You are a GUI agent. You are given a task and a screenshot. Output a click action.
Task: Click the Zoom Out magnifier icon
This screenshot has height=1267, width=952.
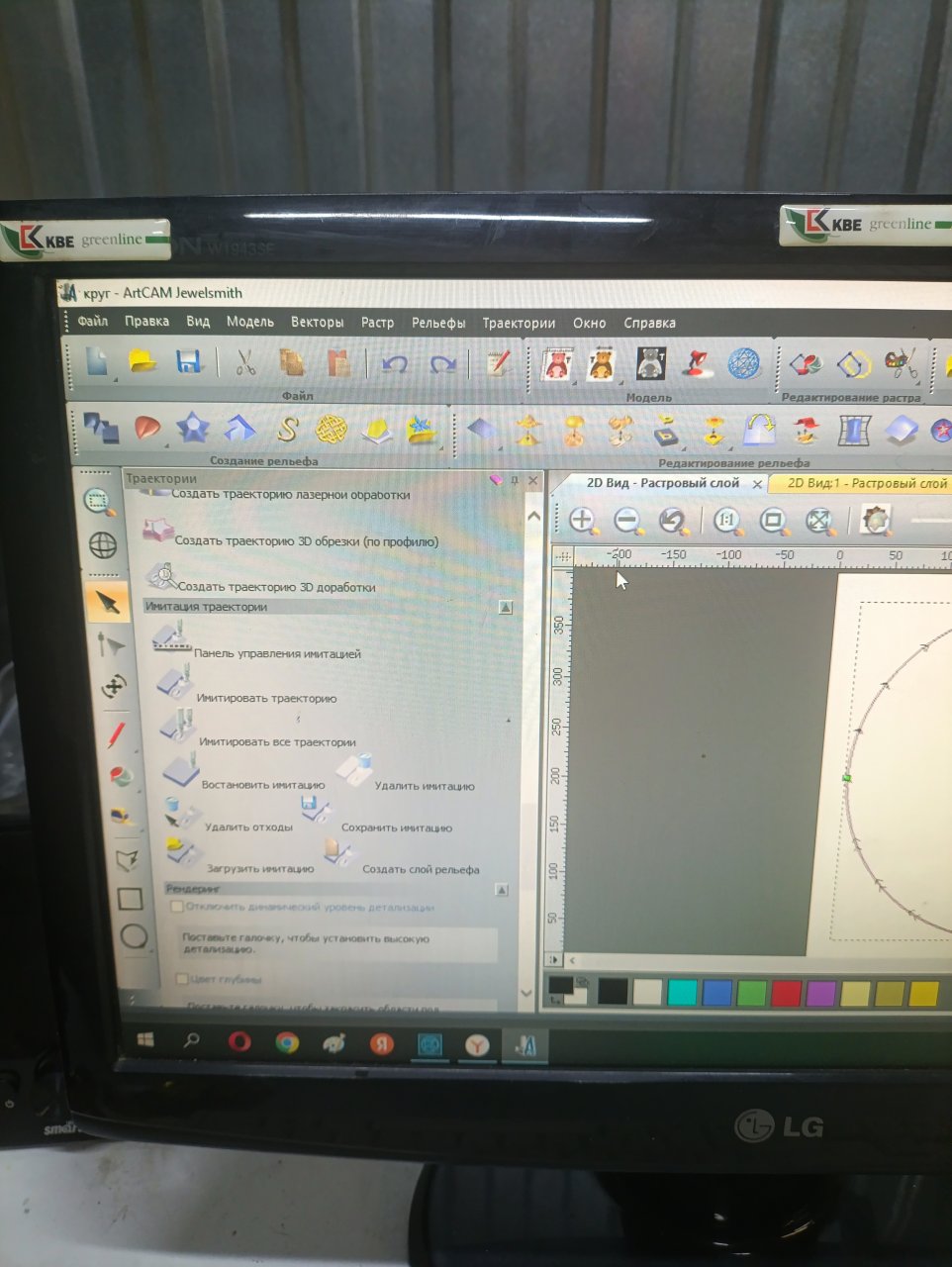[625, 520]
